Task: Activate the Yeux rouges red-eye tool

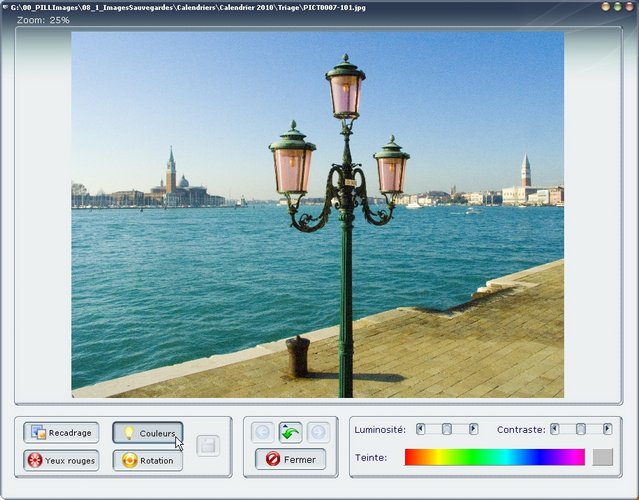Action: click(x=61, y=461)
